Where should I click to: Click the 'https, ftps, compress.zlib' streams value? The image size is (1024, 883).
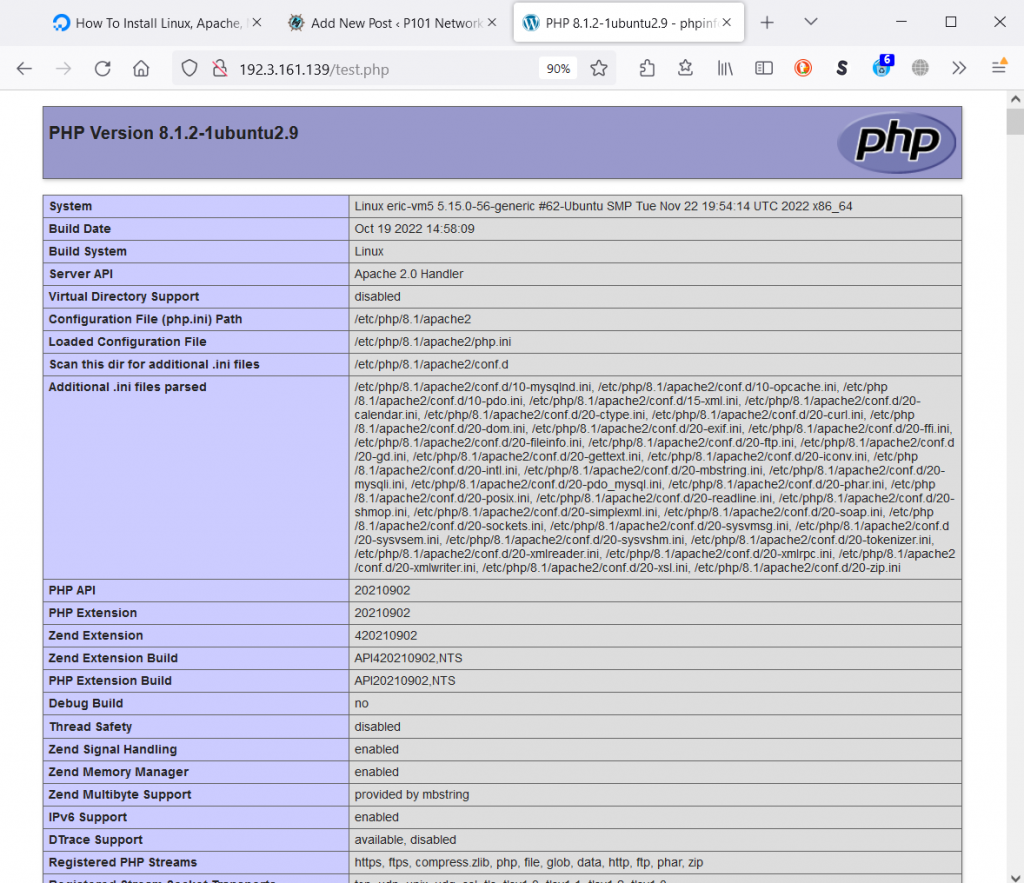coord(529,863)
